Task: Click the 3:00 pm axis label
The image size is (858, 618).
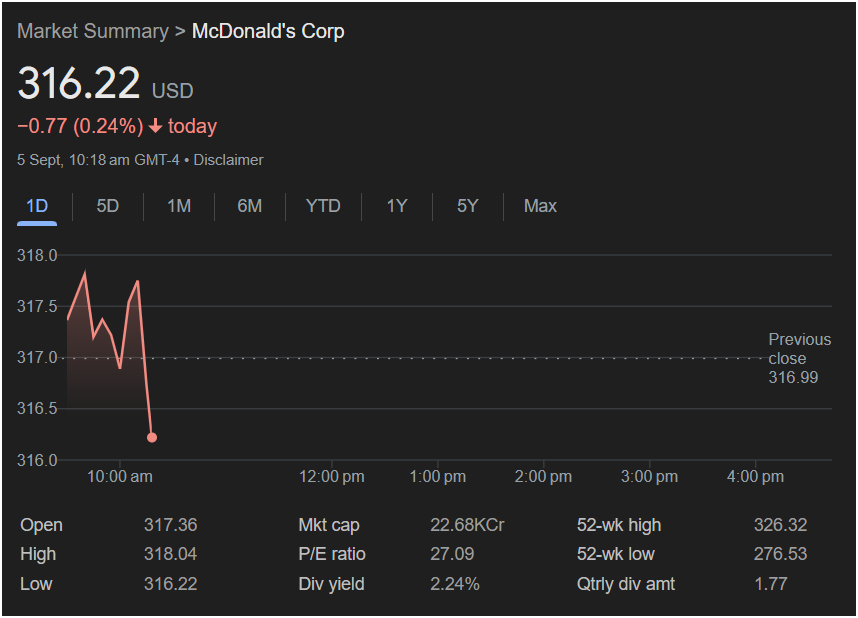Action: pos(650,477)
